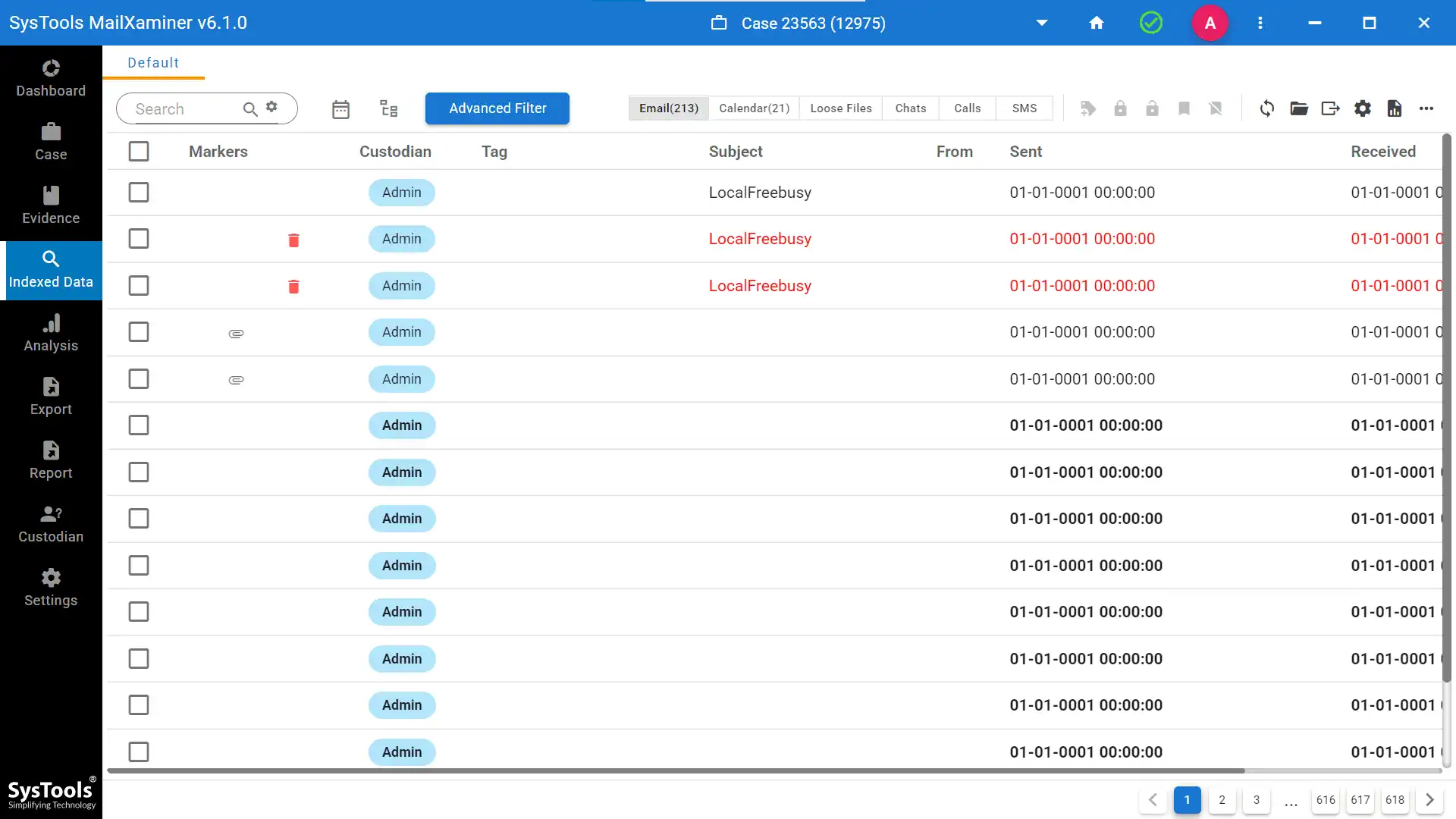Viewport: 1456px width, 819px height.
Task: Jump to last page 618
Action: coord(1395,800)
